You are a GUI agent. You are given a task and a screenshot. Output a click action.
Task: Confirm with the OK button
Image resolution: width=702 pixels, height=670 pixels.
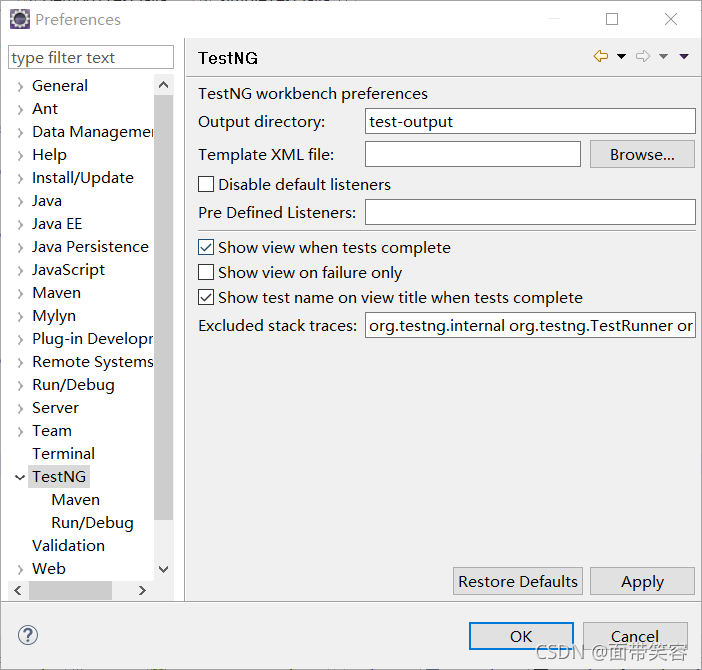(x=521, y=636)
